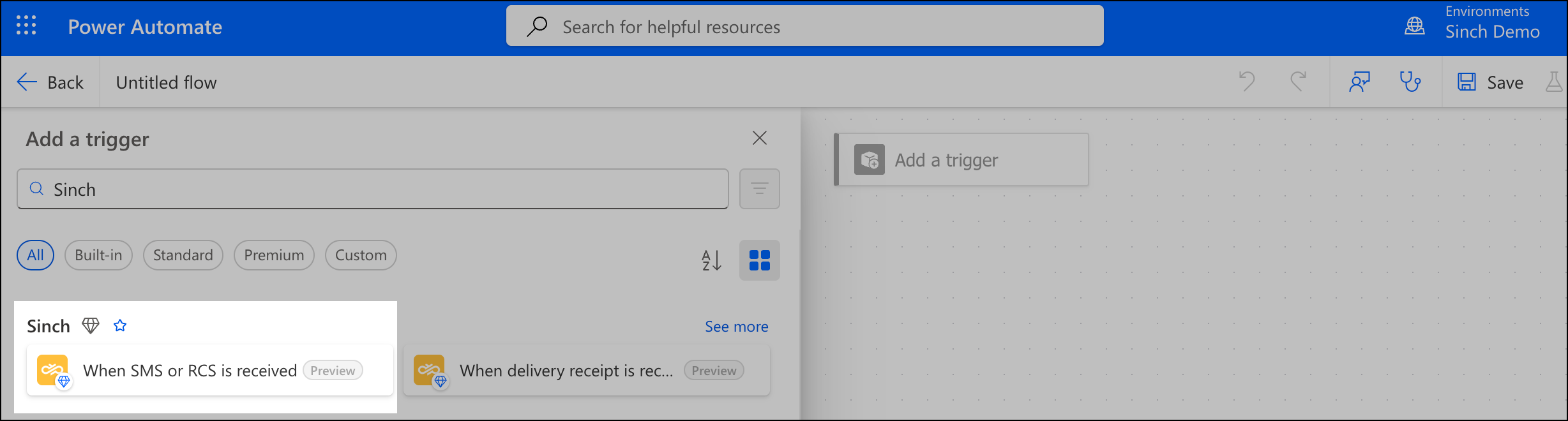Image resolution: width=1568 pixels, height=421 pixels.
Task: Sort connectors alphabetically A-Z
Action: [x=712, y=260]
